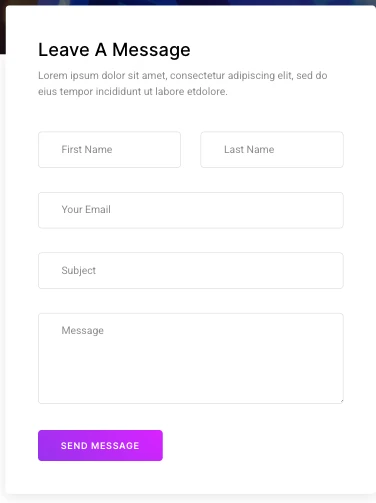Image resolution: width=376 pixels, height=503 pixels.
Task: Focus the Last Name text box
Action: point(272,149)
